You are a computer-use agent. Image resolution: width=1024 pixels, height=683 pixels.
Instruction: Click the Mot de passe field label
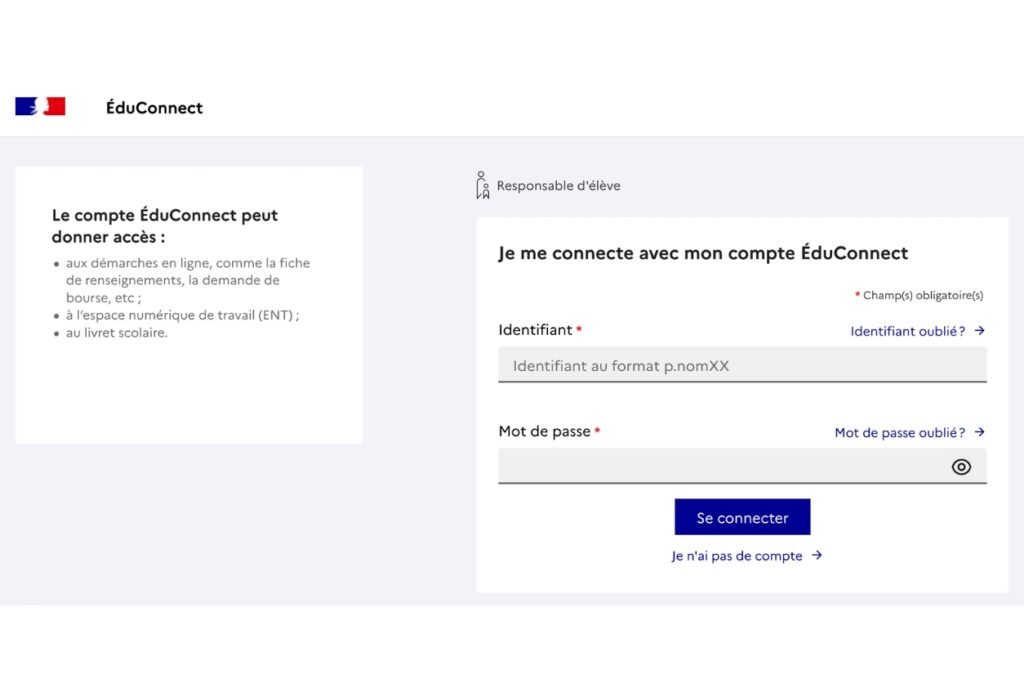coord(545,432)
